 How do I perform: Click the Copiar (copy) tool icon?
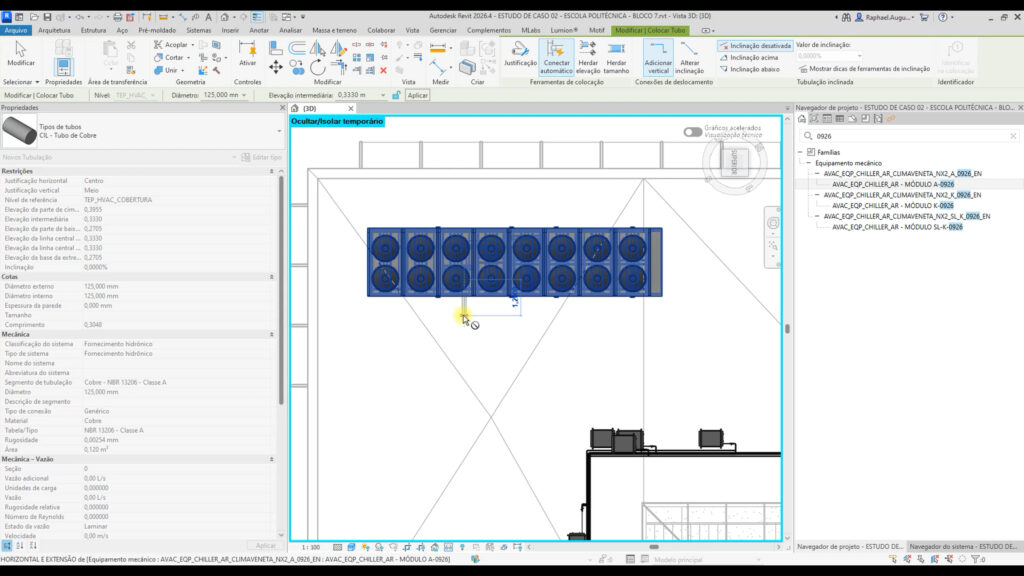(x=296, y=67)
